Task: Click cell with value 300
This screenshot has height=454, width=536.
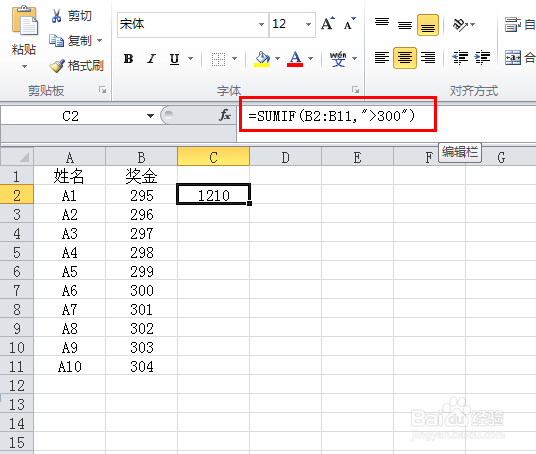Action: click(x=142, y=290)
